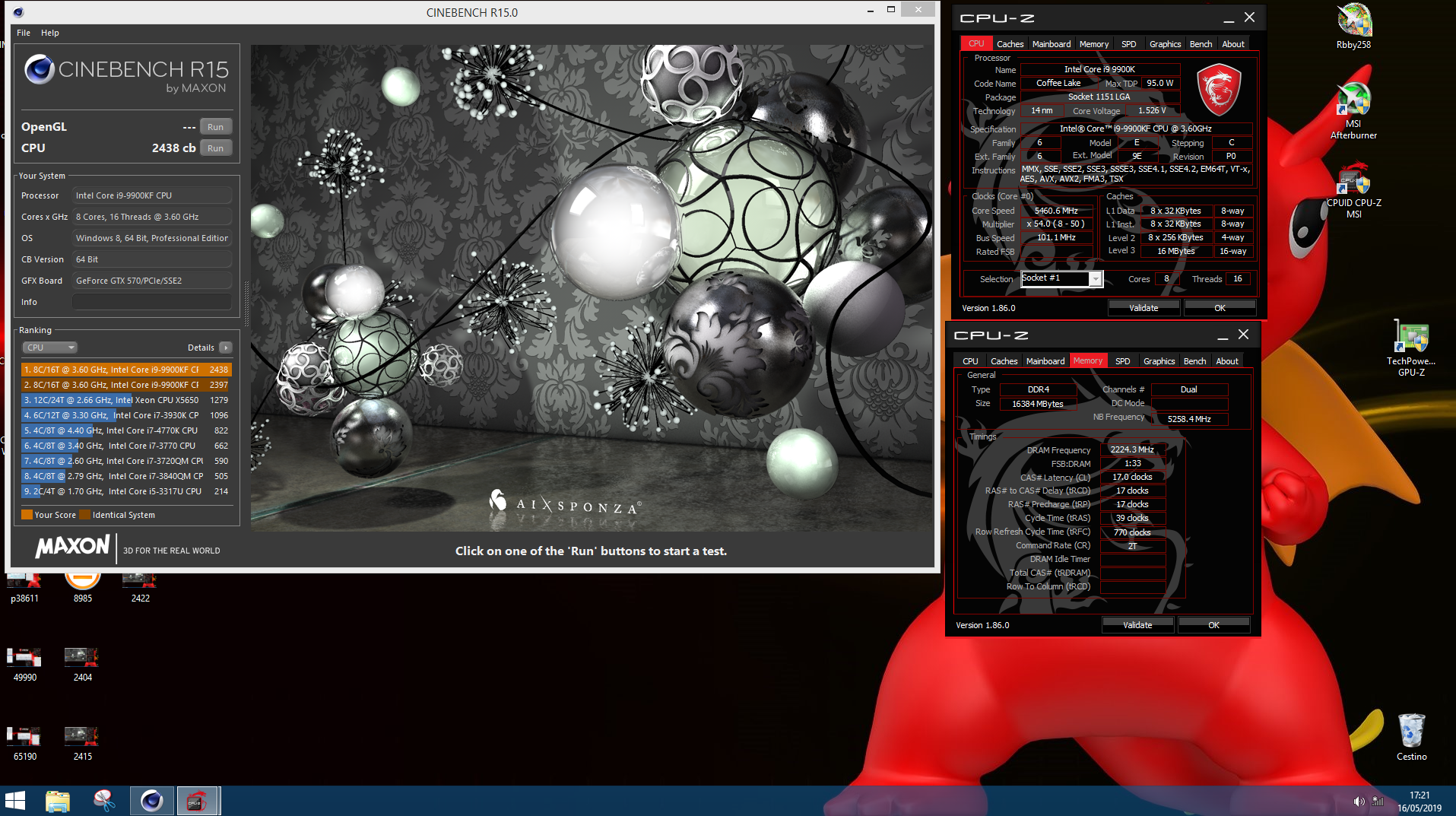Click the Info input field
This screenshot has width=1456, height=816.
(x=152, y=302)
